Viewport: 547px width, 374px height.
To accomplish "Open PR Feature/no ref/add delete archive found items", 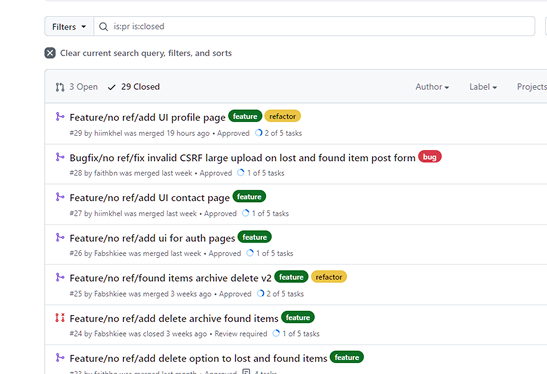I will point(174,319).
